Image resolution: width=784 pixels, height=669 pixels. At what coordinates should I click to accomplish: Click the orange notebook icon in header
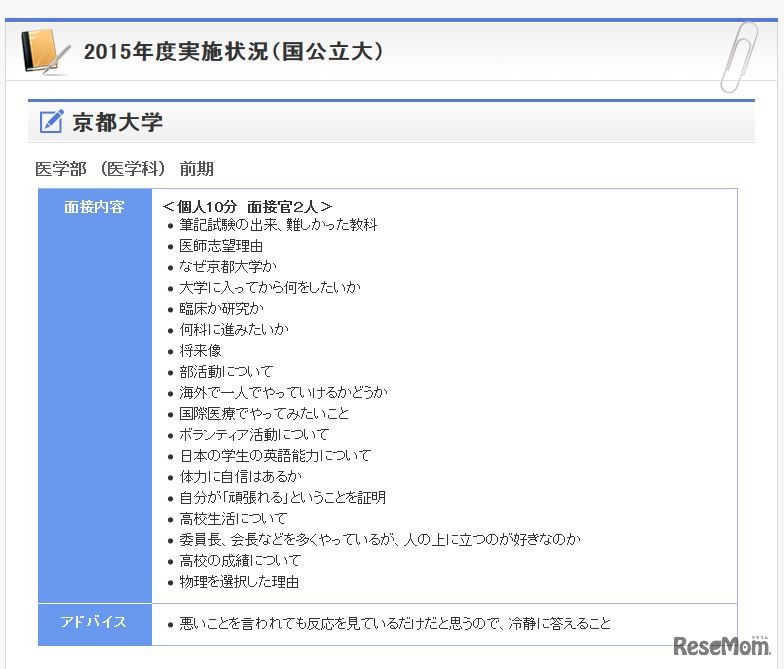click(44, 52)
